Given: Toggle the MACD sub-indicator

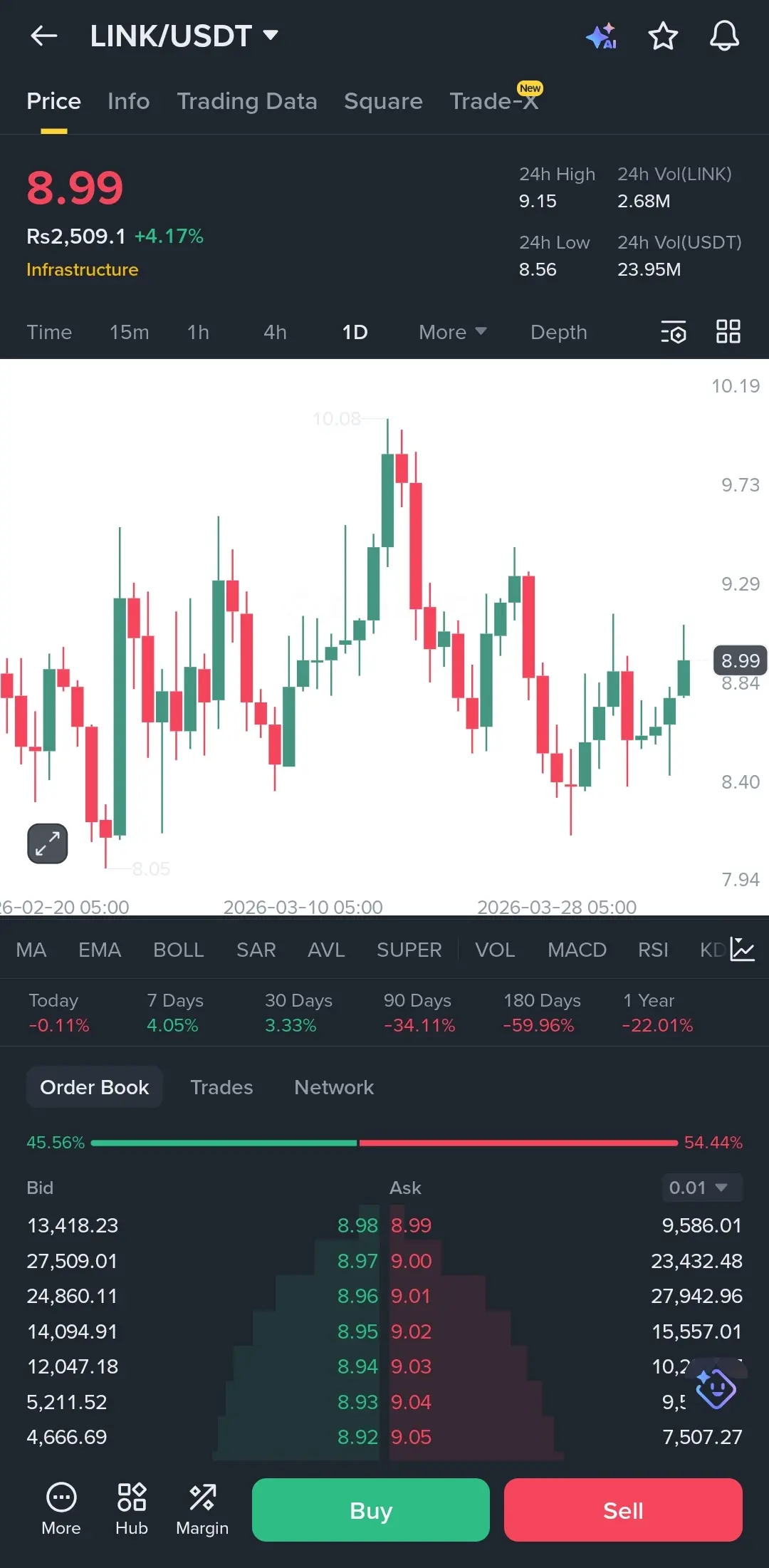Looking at the screenshot, I should (577, 950).
